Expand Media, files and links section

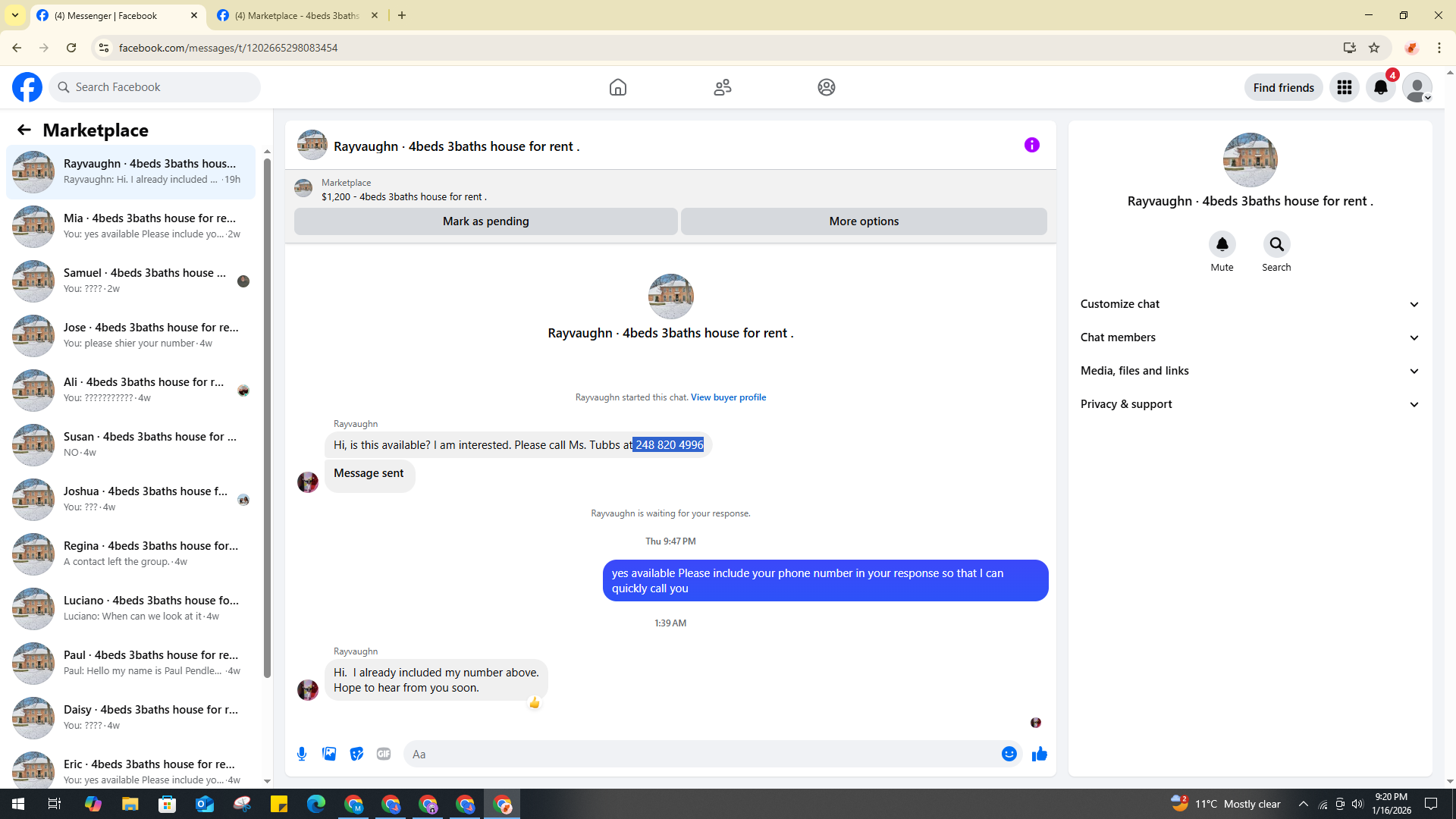tap(1249, 371)
